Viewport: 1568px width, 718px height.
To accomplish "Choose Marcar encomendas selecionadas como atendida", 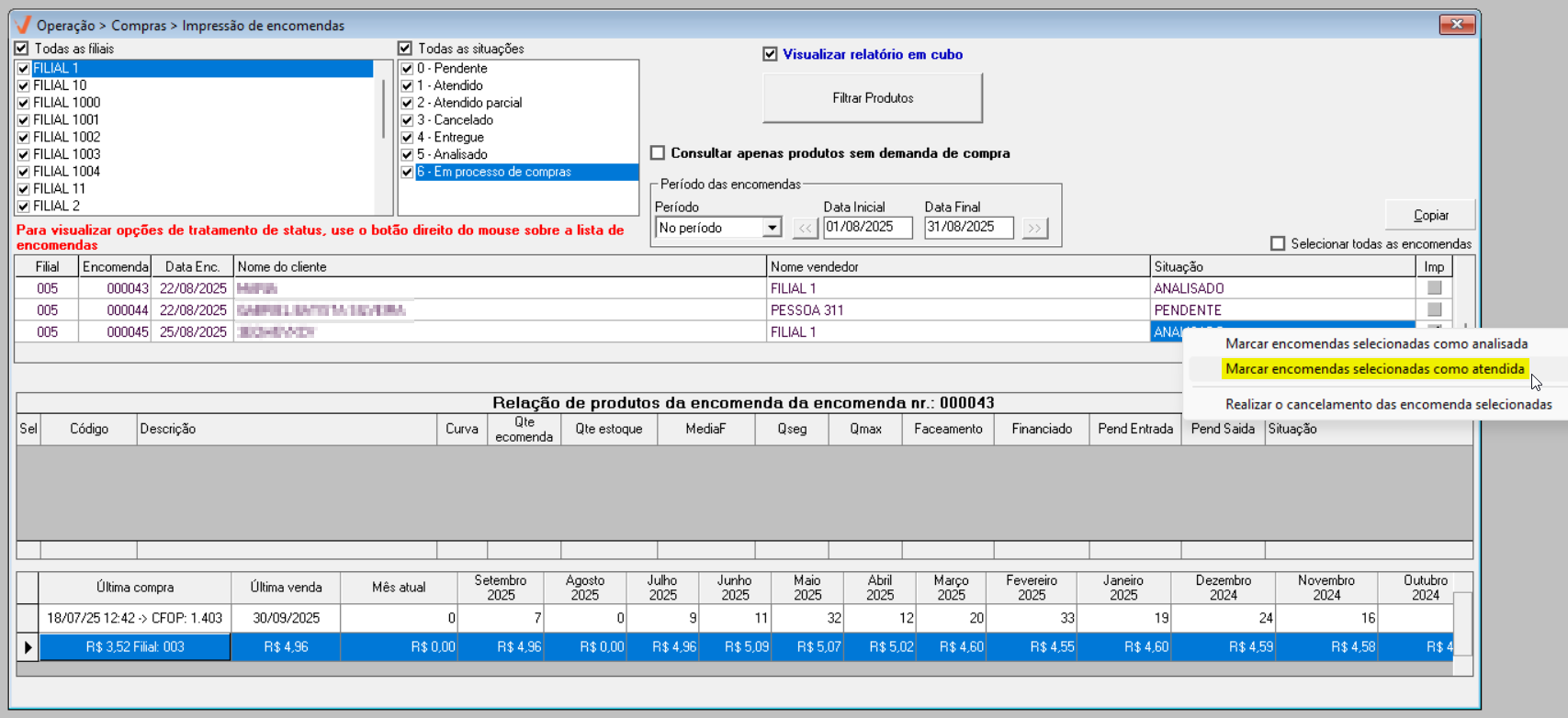I will tap(1374, 369).
